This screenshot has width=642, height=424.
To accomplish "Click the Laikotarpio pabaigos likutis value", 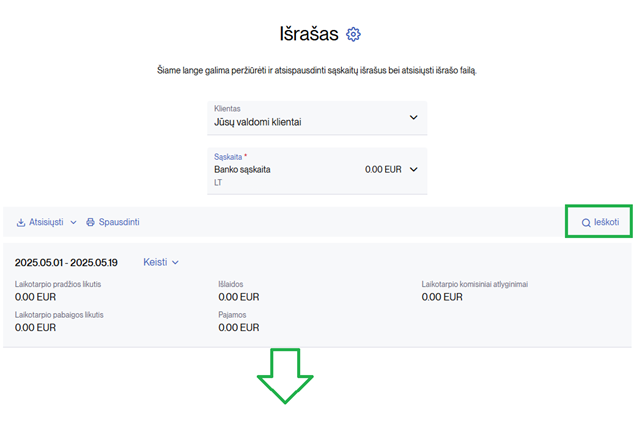I will 35,328.
